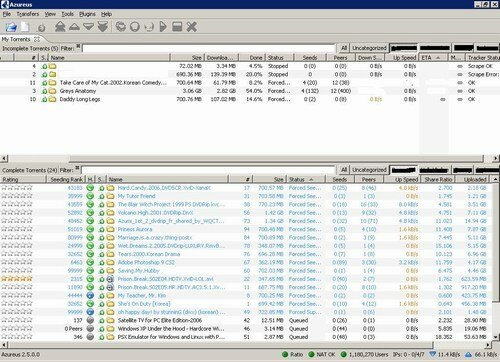This screenshot has width=500, height=362.
Task: Click the Azureus 2.5.0.0 version text
Action: 21,354
